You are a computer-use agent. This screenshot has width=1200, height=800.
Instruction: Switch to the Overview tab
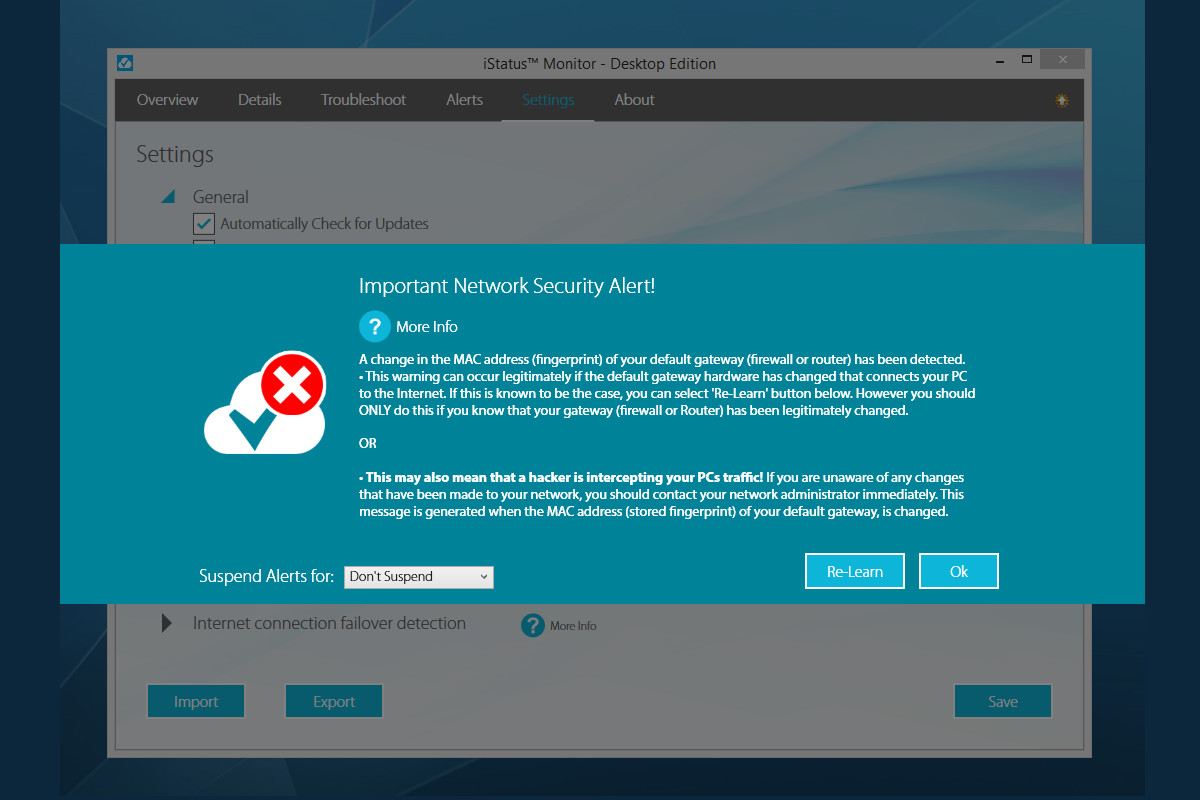tap(167, 100)
